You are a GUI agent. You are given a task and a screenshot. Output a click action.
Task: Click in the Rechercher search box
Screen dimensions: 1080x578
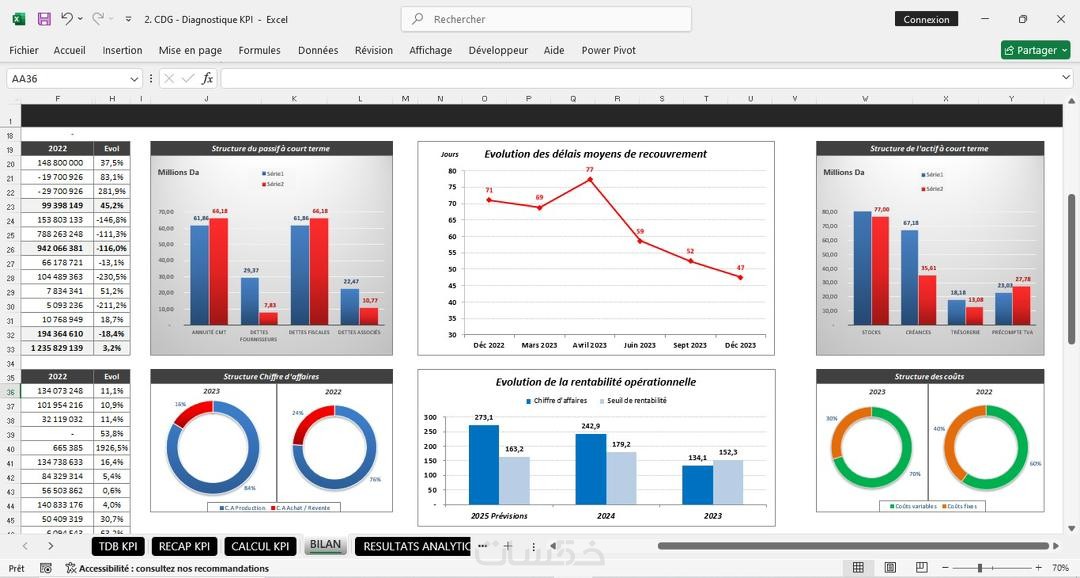pyautogui.click(x=546, y=19)
